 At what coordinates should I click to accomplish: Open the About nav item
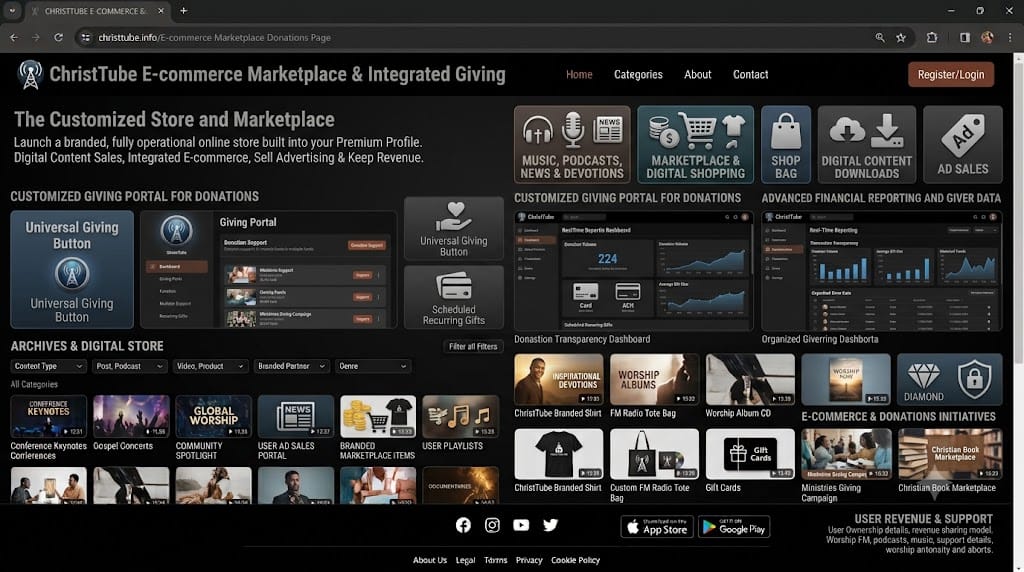point(697,74)
